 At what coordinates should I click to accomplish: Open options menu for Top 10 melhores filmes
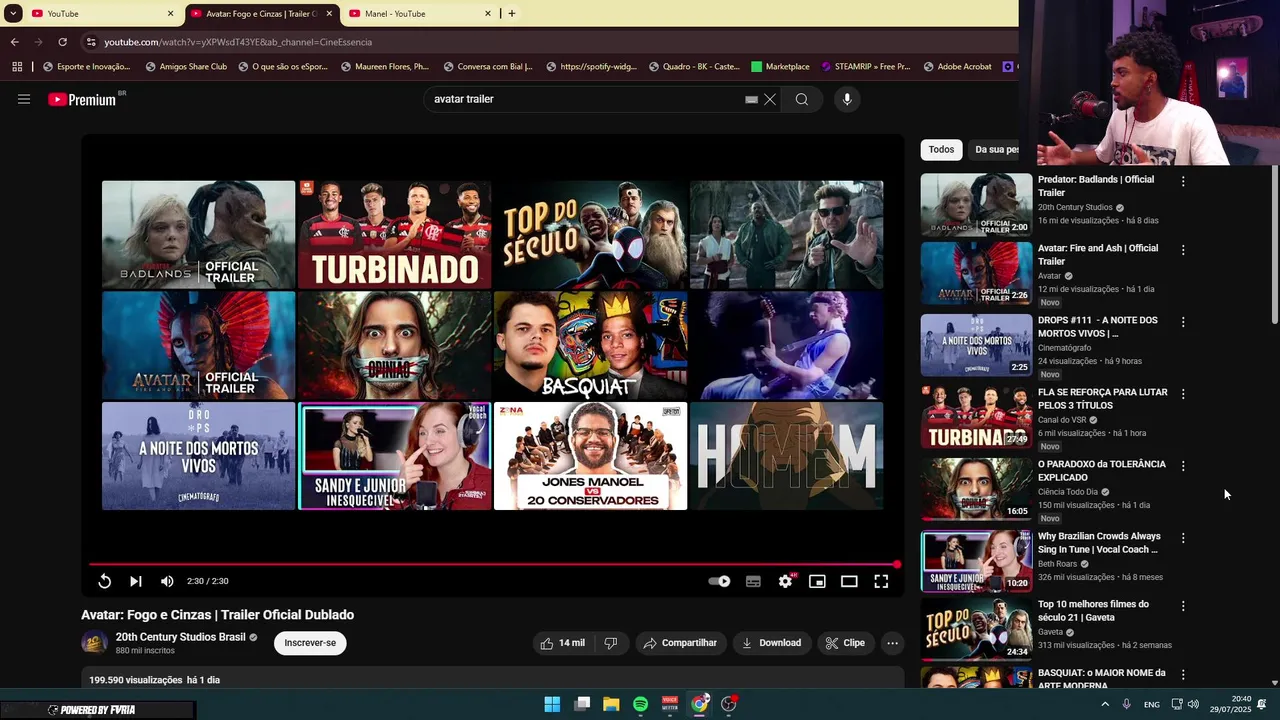(1183, 606)
